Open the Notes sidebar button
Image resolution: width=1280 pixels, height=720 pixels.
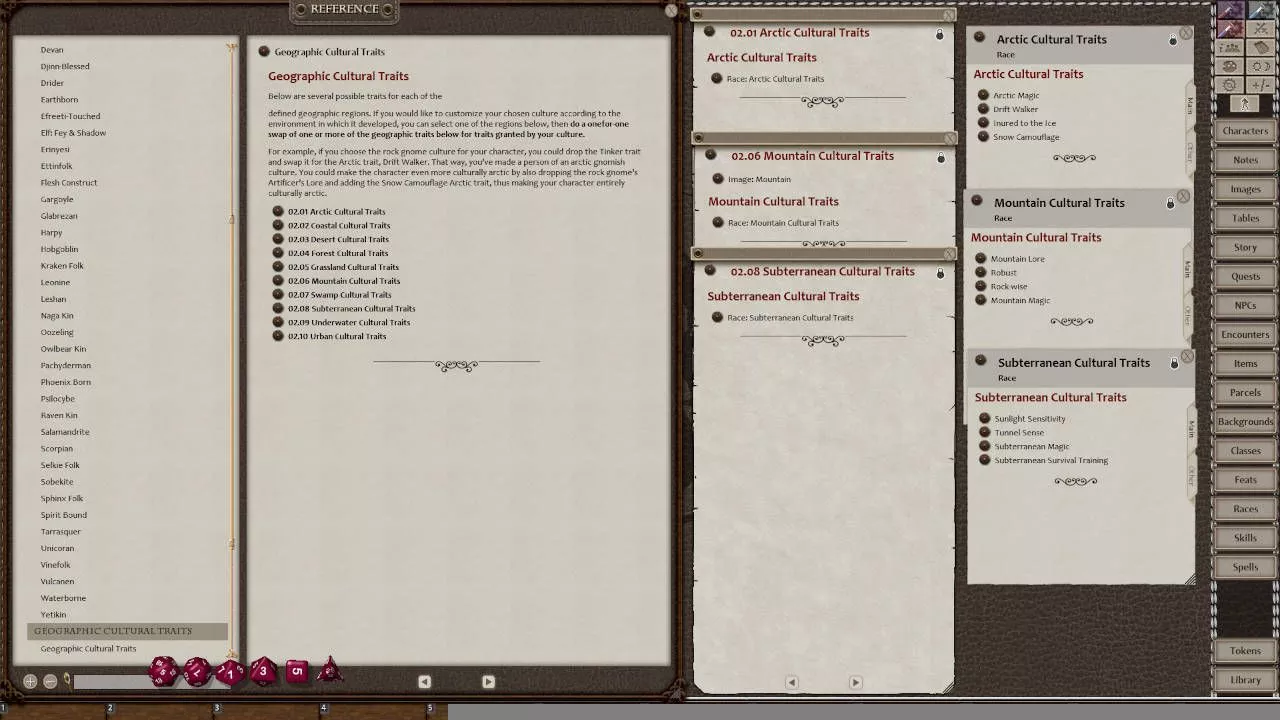[x=1245, y=160]
